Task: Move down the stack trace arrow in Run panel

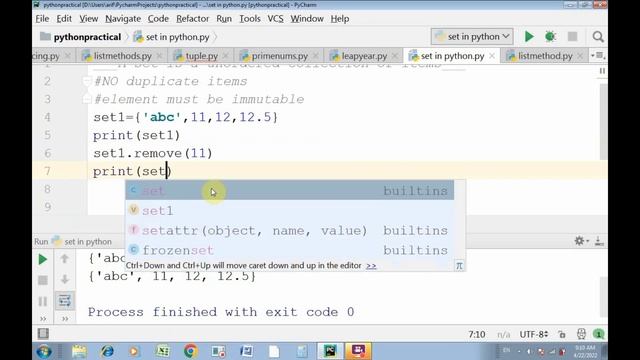Action: (x=64, y=280)
